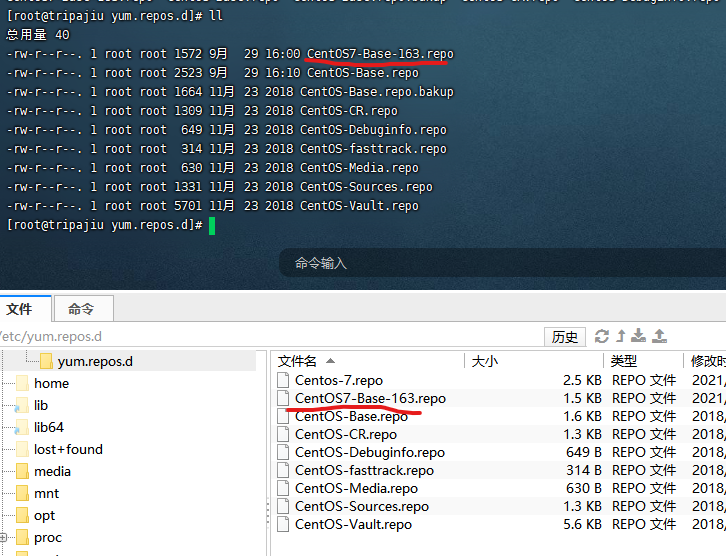
Task: Click the proc folder icon
Action: coord(22,538)
